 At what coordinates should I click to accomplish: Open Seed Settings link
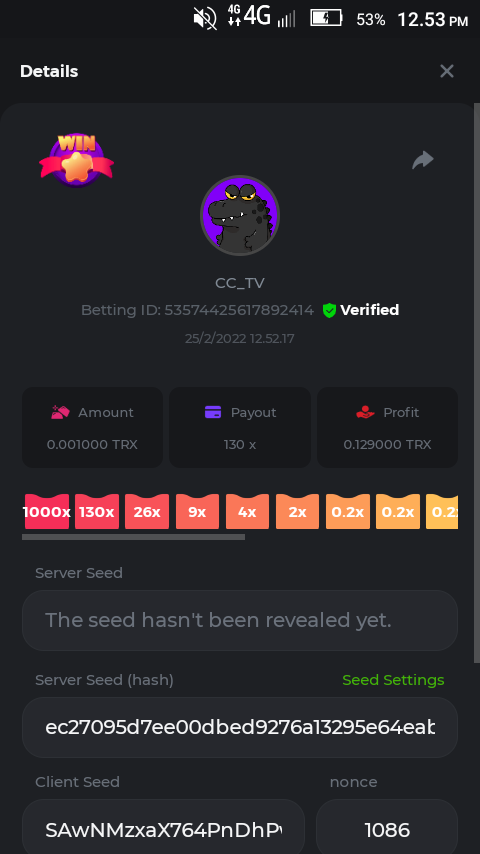click(x=393, y=680)
